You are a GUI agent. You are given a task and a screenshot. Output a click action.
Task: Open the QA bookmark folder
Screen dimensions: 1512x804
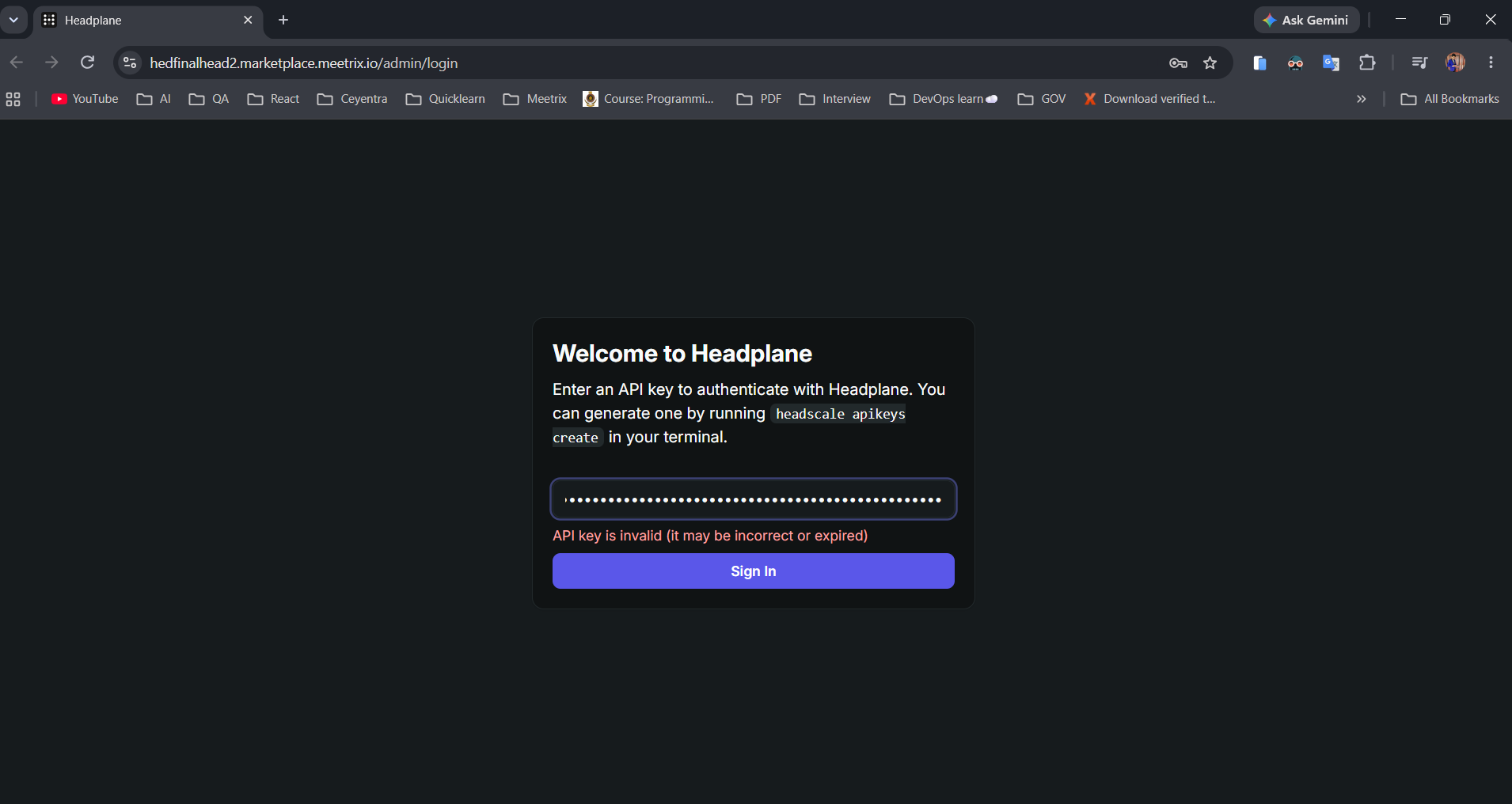(x=209, y=99)
